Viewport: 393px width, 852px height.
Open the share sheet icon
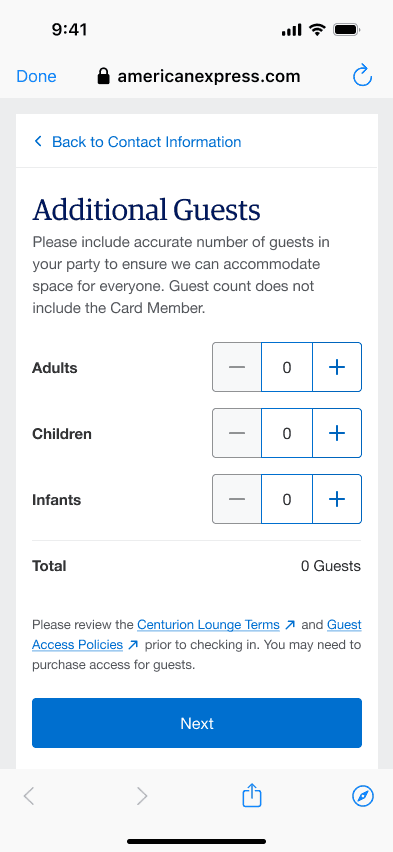coord(252,796)
